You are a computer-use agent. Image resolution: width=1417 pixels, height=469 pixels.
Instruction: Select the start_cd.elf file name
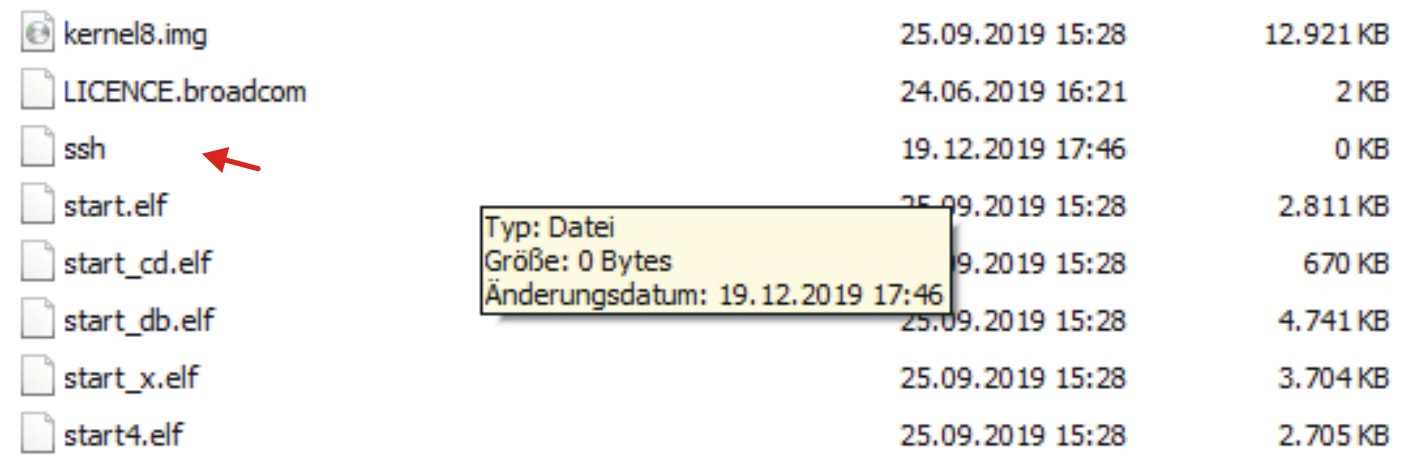[x=138, y=264]
